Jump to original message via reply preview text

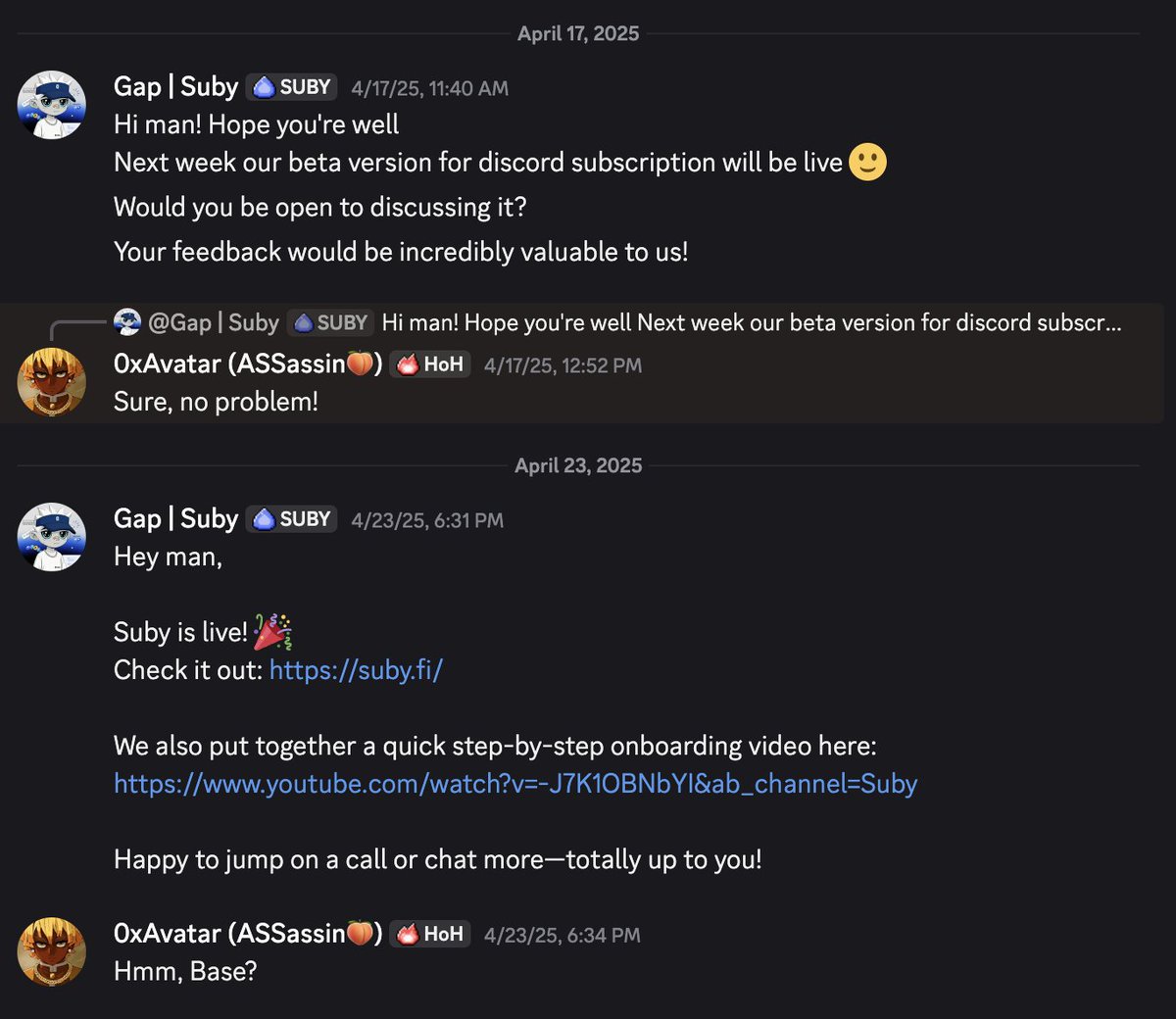point(751,322)
